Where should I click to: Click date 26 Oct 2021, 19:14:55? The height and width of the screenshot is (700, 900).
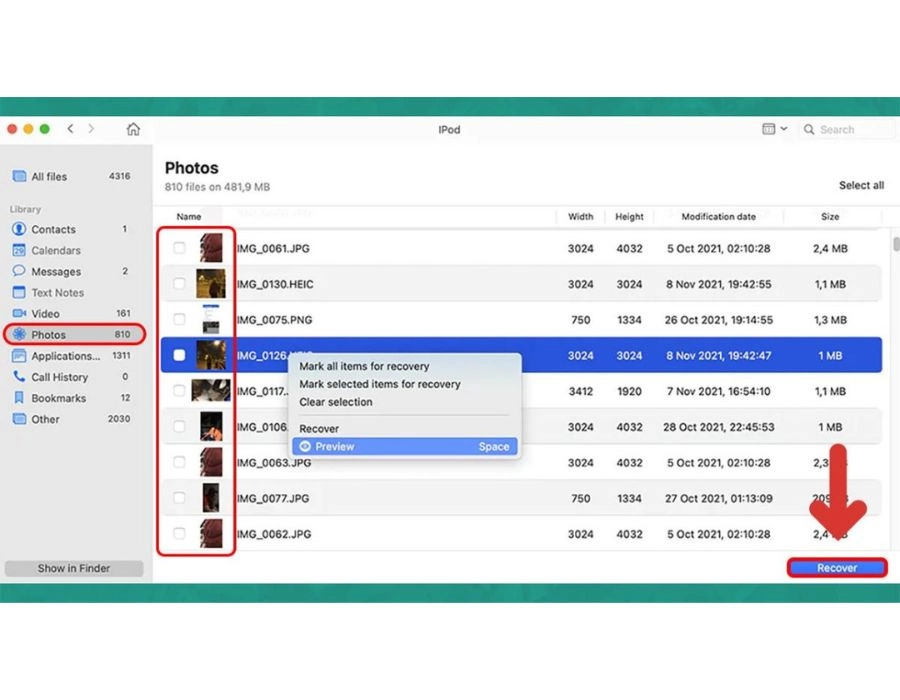[719, 320]
